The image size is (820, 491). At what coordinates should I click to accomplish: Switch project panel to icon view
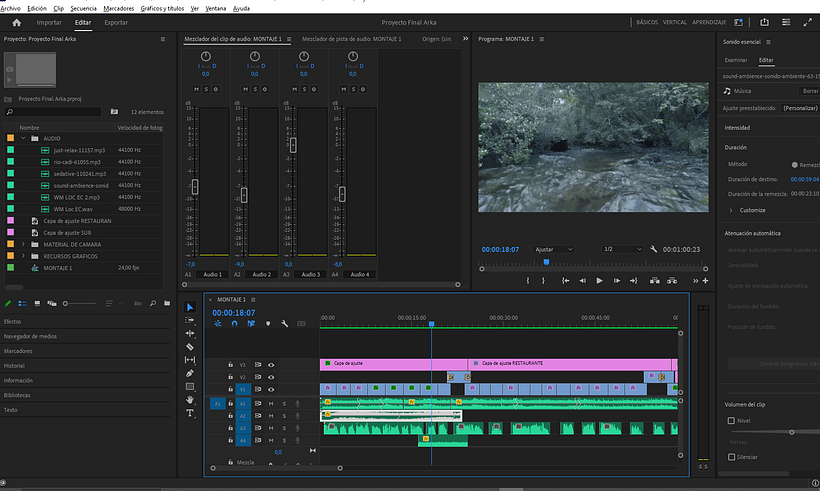pos(37,303)
